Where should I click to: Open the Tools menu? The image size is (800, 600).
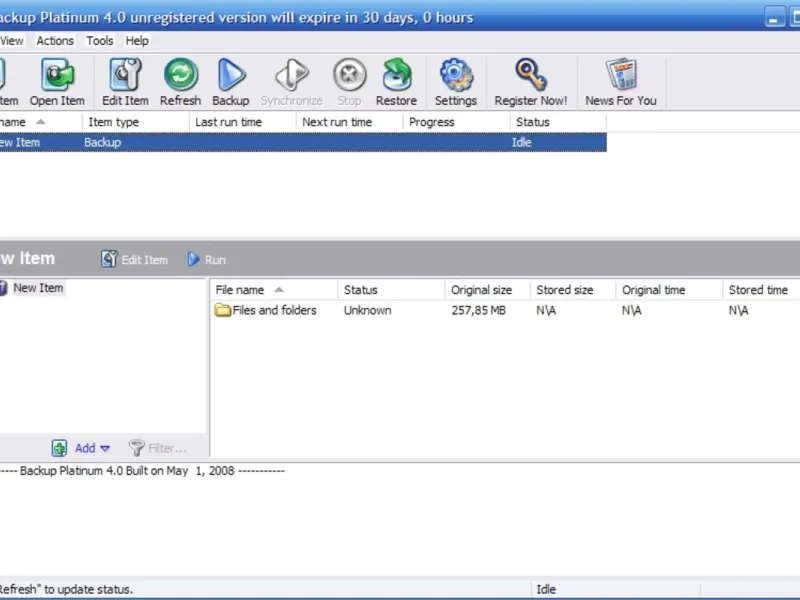[x=100, y=41]
